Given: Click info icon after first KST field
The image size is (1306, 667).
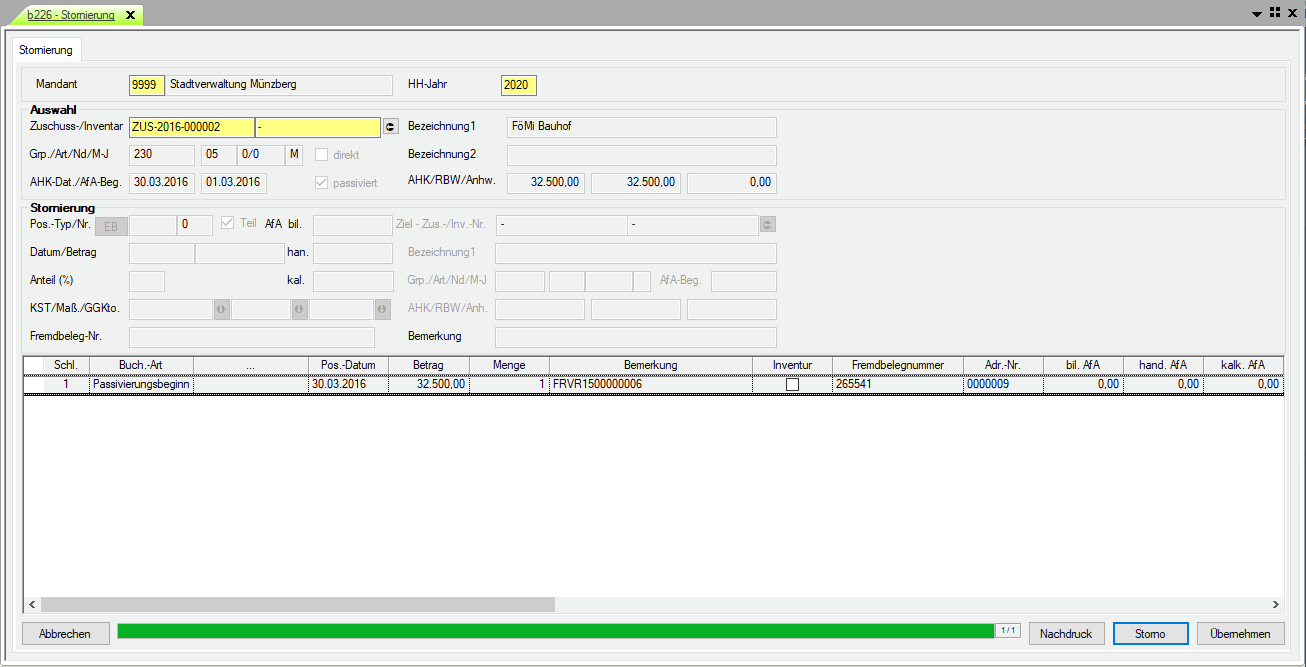Looking at the screenshot, I should (221, 310).
